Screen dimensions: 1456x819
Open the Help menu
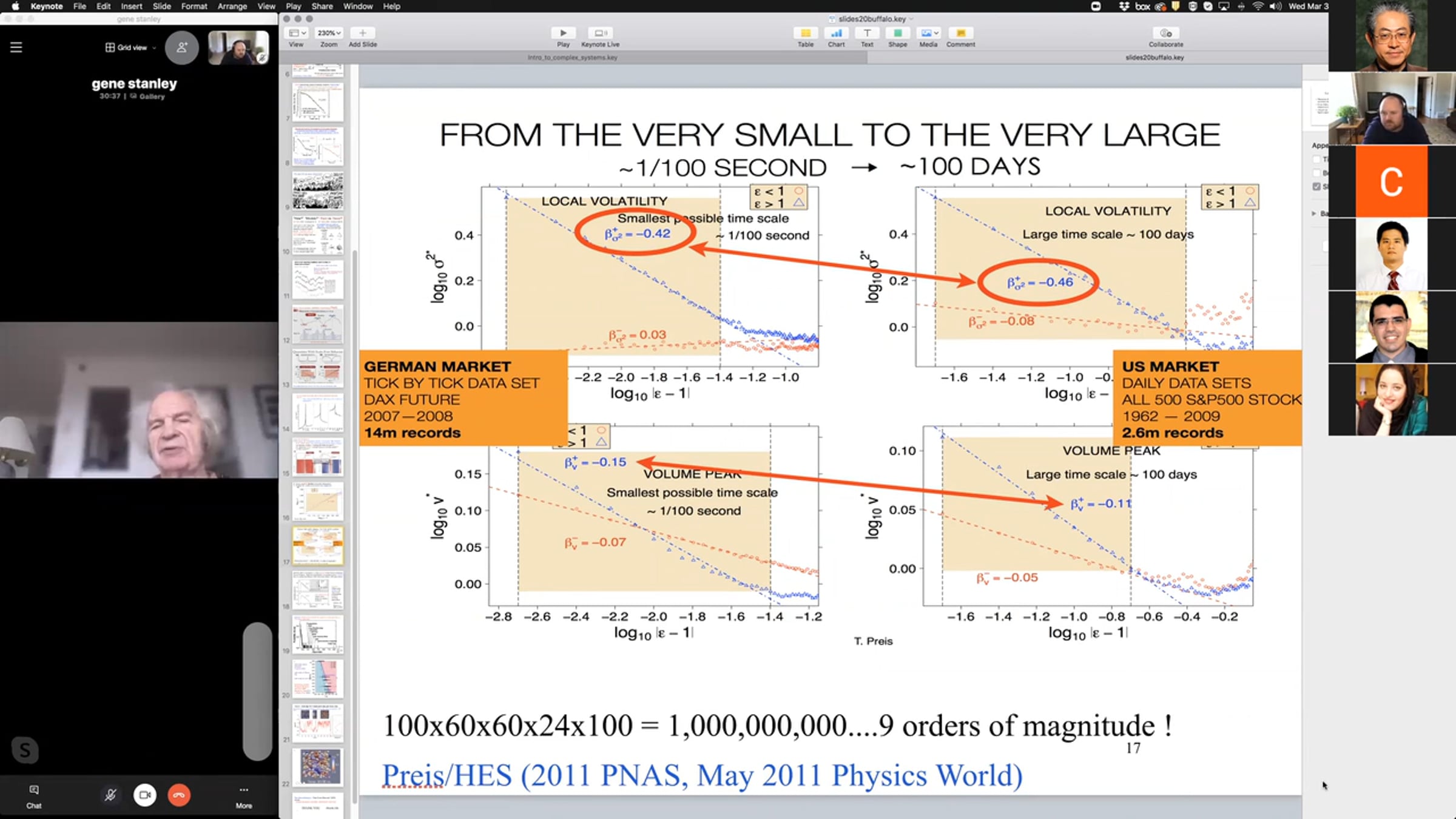tap(392, 6)
